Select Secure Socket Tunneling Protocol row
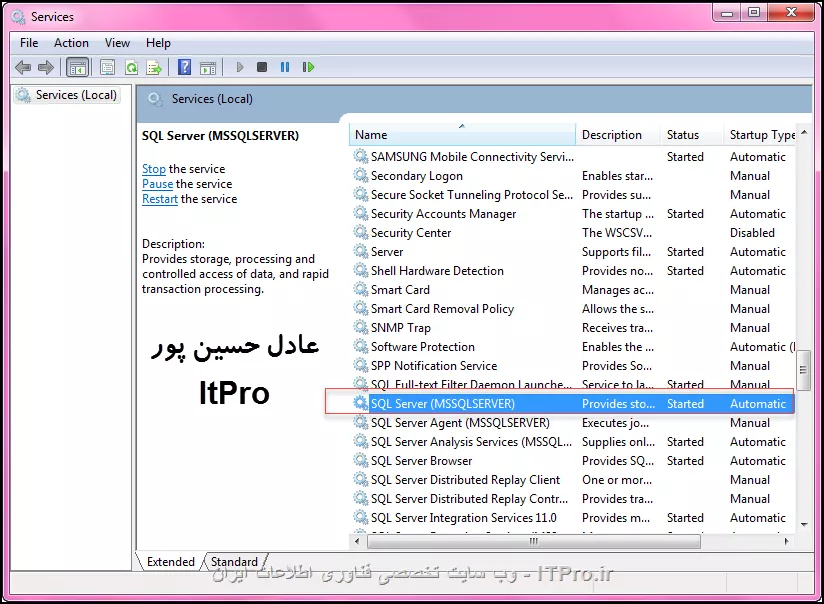This screenshot has width=824, height=604. [573, 194]
